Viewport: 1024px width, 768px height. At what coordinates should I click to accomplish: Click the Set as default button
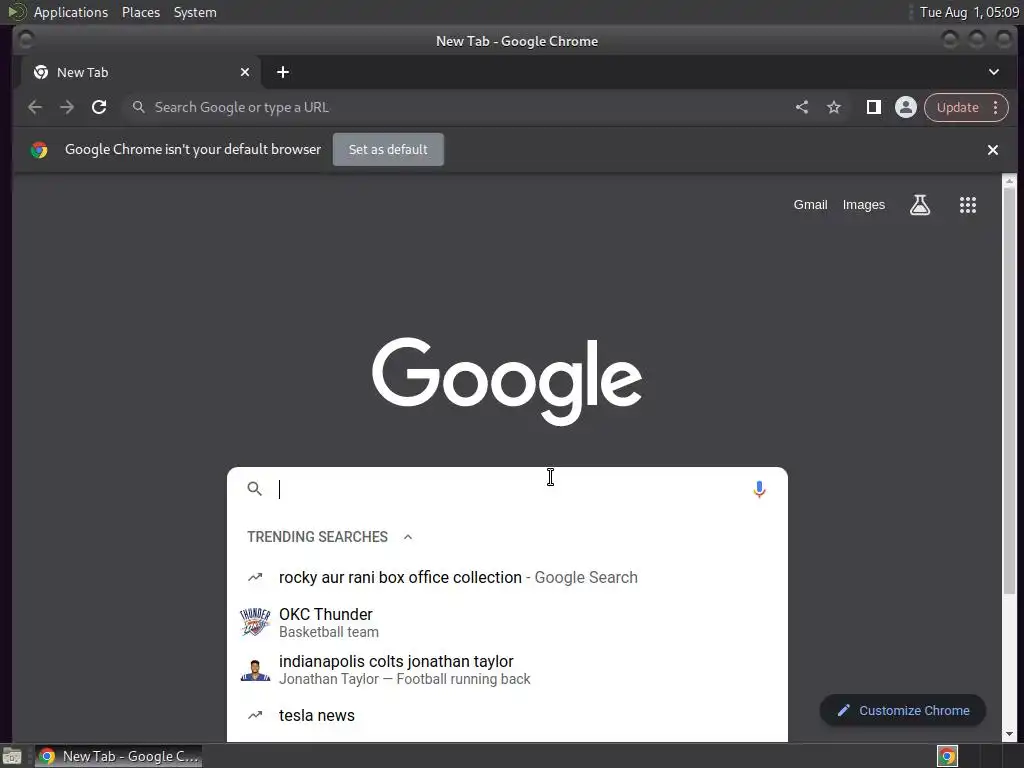(x=388, y=150)
